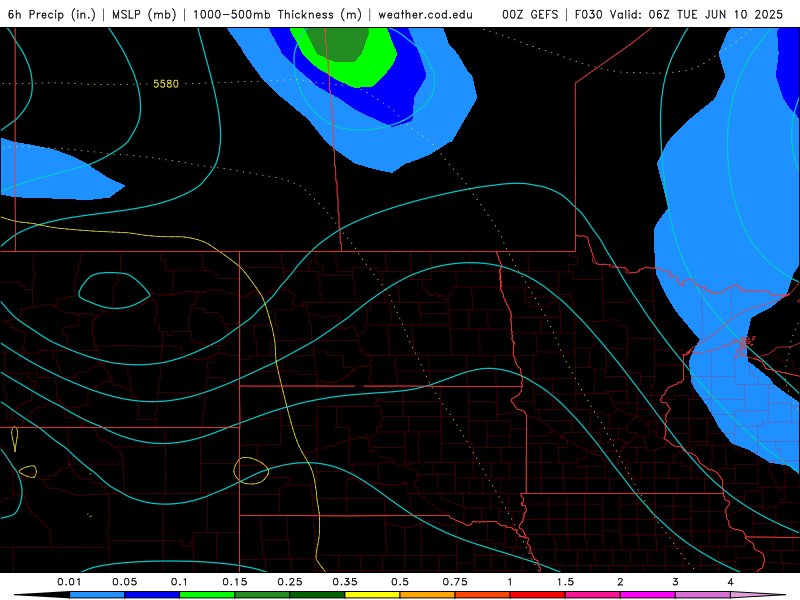Click the orange 0.5–0.75 legend swatch
This screenshot has width=800, height=600.
point(428,595)
